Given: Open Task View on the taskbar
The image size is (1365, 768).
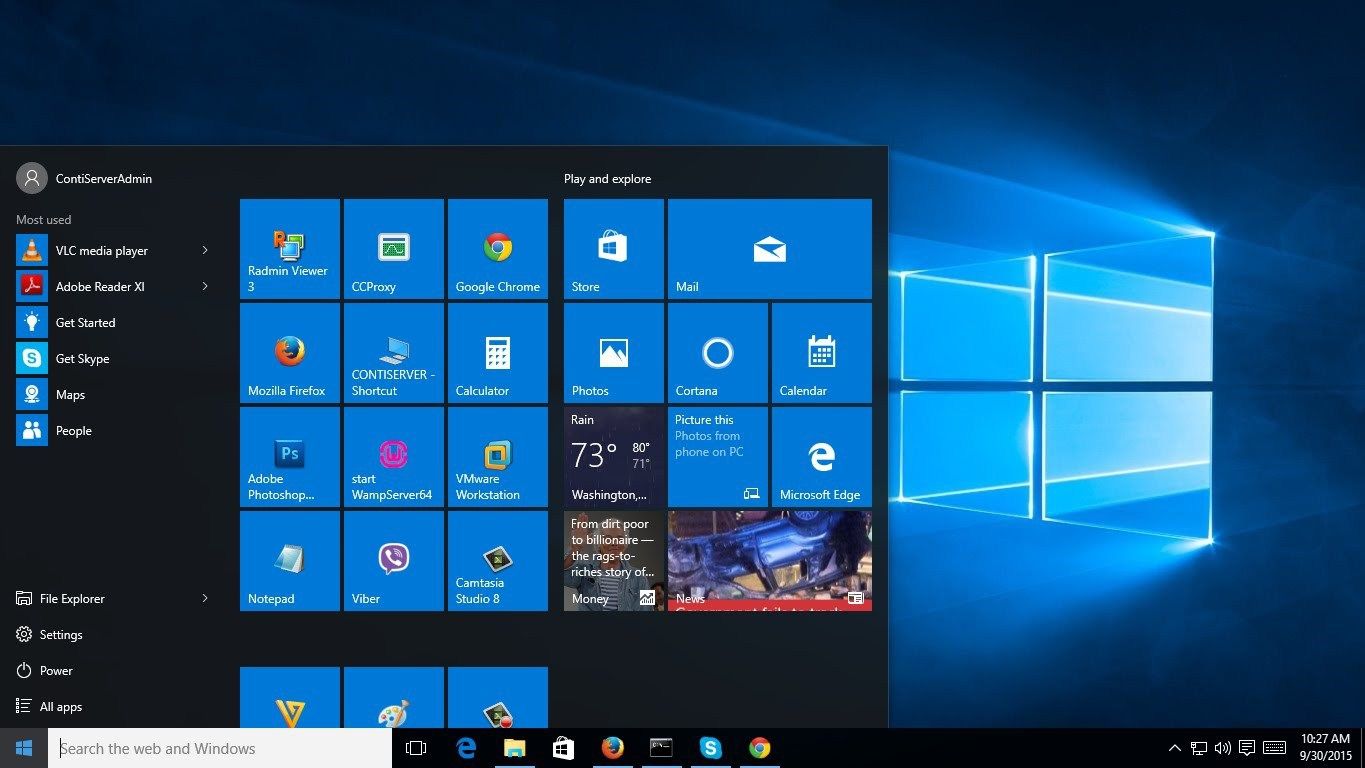Looking at the screenshot, I should point(415,747).
